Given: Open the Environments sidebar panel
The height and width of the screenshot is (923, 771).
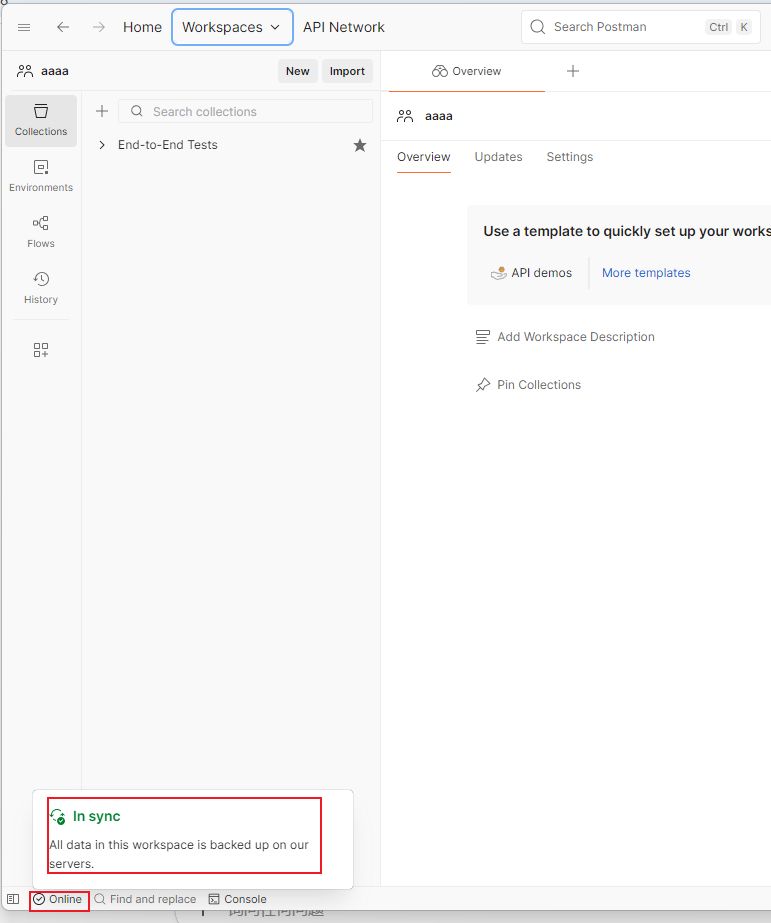Looking at the screenshot, I should [x=41, y=176].
